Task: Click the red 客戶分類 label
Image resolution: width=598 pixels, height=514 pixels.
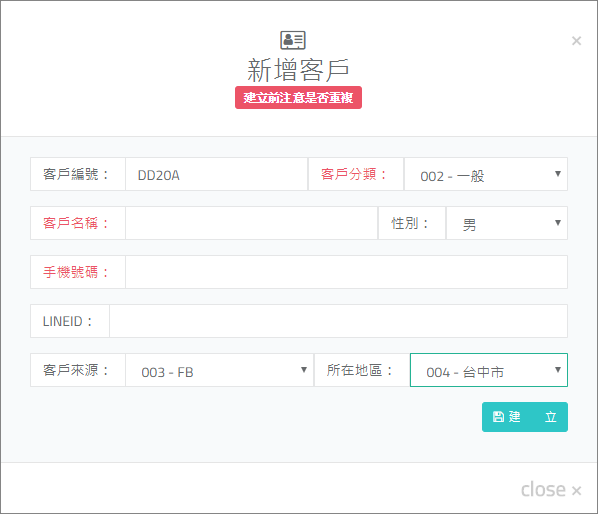Action: click(x=354, y=174)
